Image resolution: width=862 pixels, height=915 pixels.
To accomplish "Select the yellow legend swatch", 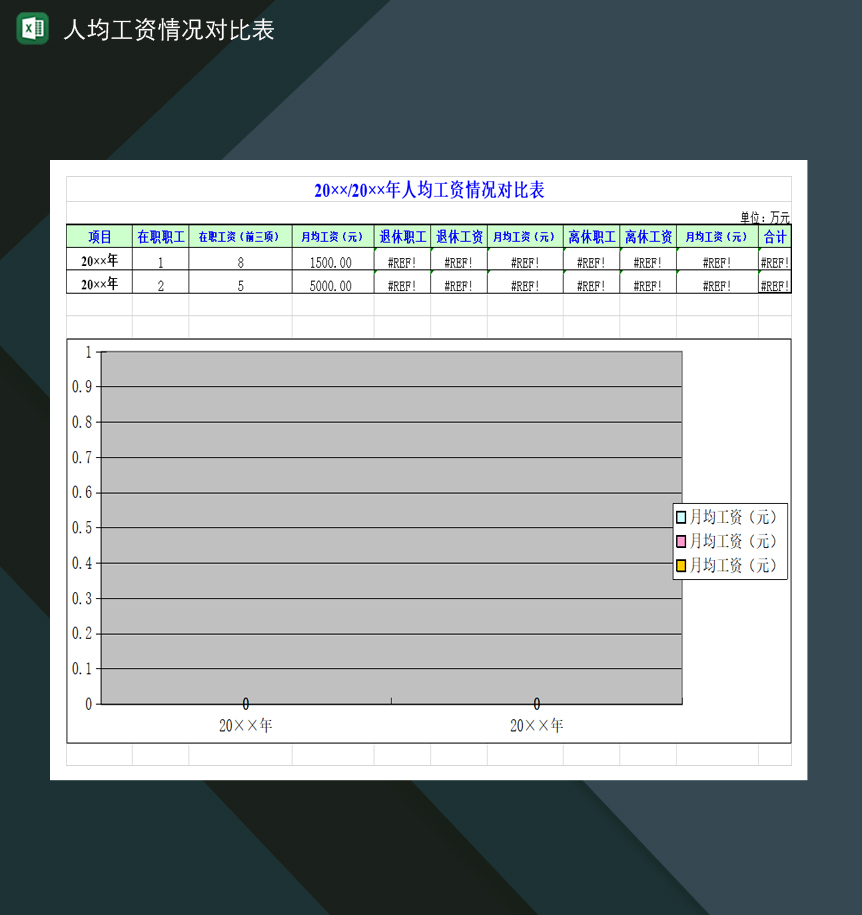I will [679, 563].
